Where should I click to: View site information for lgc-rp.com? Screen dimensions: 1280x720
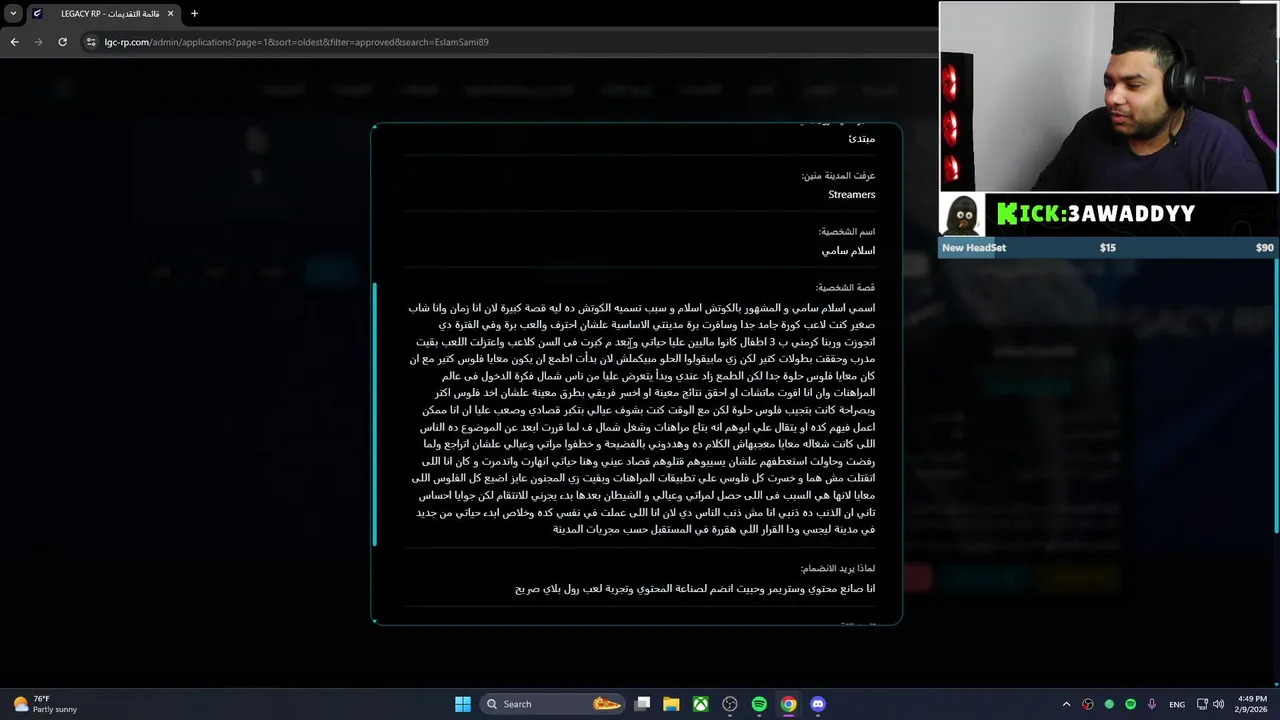click(x=91, y=42)
